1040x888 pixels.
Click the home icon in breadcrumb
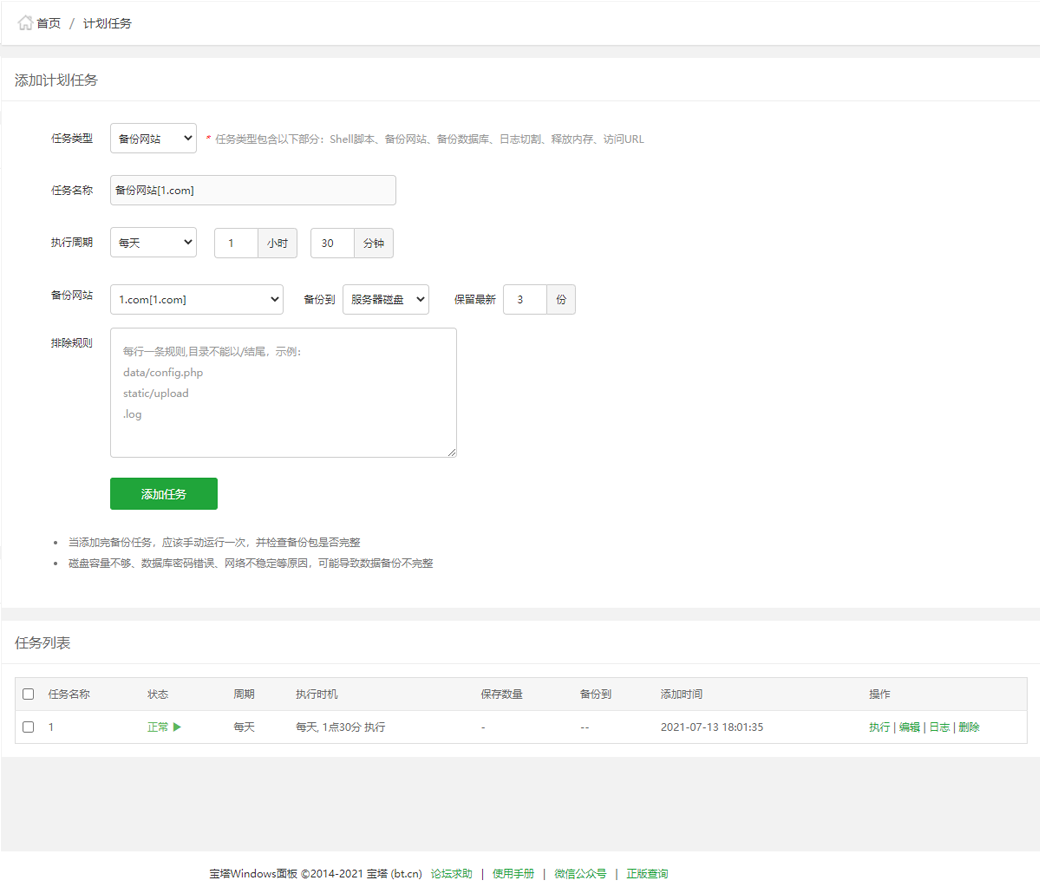pos(25,23)
